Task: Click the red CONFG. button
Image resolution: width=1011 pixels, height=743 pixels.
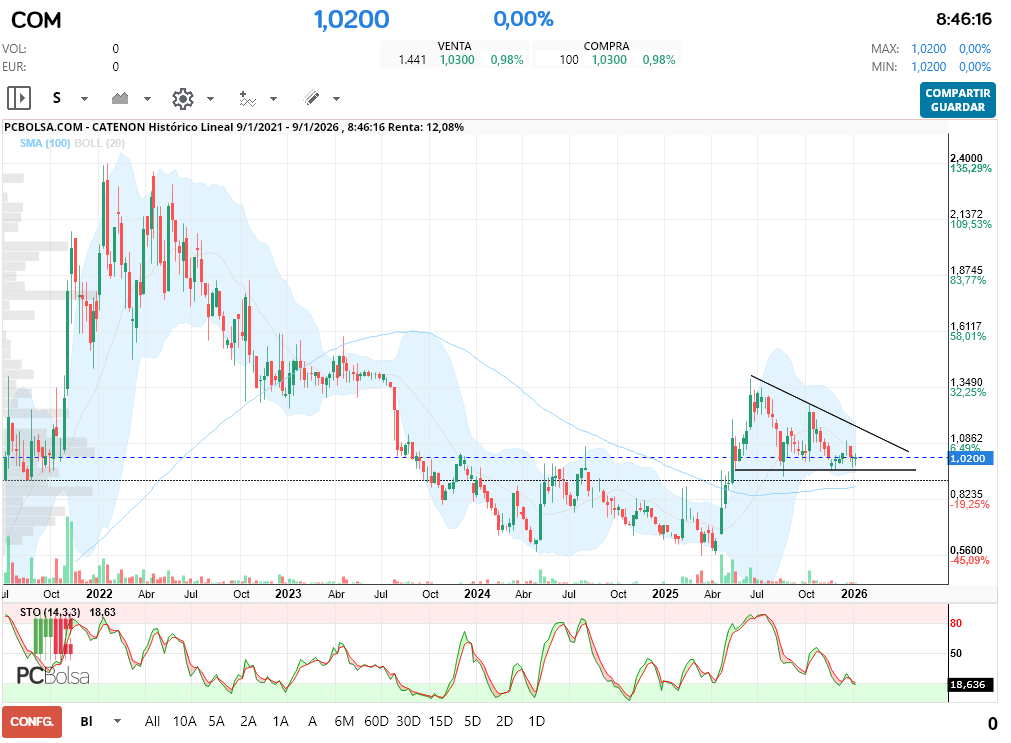Action: point(32,721)
